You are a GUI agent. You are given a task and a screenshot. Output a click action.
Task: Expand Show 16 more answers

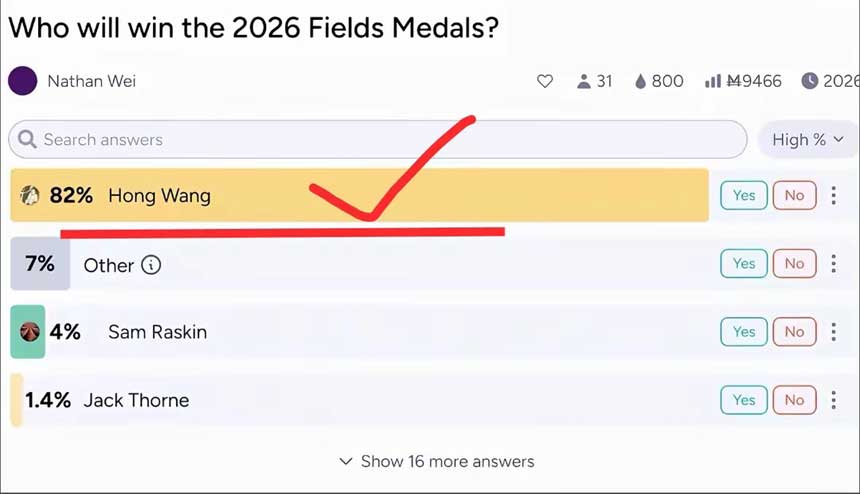437,461
